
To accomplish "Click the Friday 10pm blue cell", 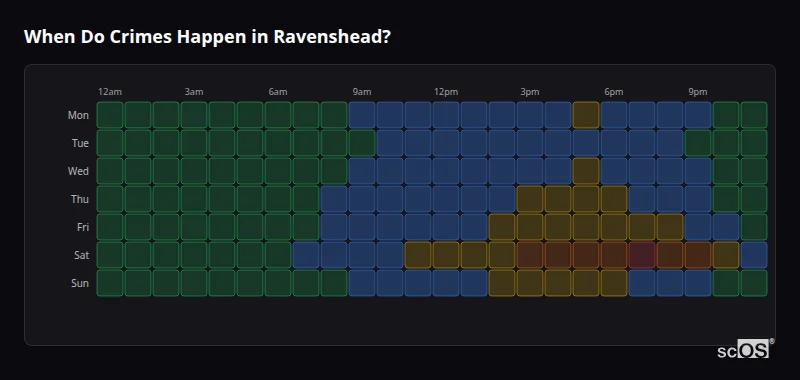I will (x=726, y=227).
